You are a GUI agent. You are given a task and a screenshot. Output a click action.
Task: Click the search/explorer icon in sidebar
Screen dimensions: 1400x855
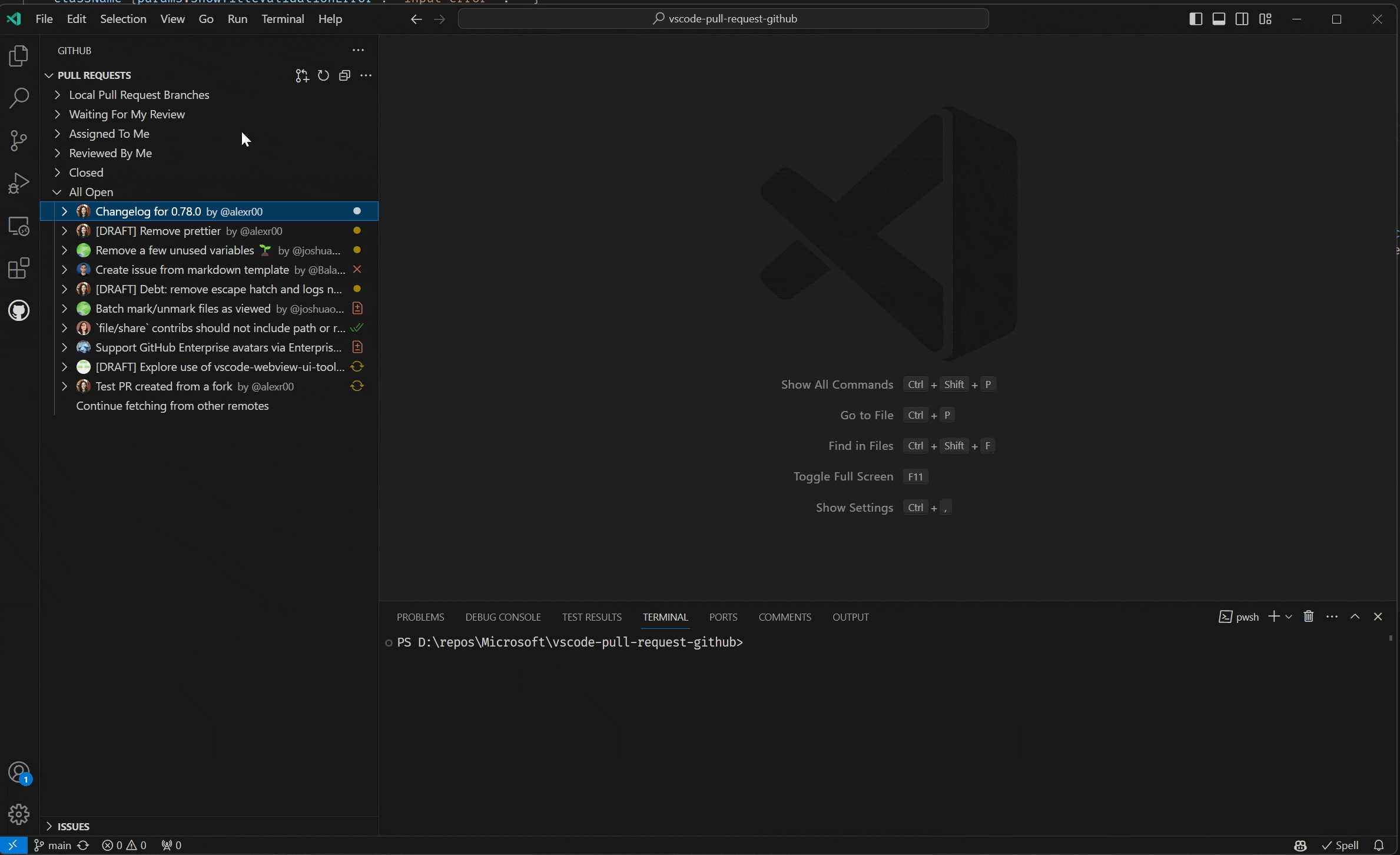(20, 98)
